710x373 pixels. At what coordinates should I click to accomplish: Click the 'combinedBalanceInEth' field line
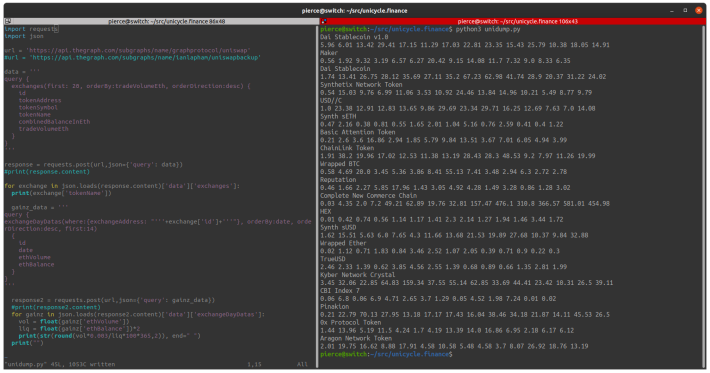click(x=54, y=122)
